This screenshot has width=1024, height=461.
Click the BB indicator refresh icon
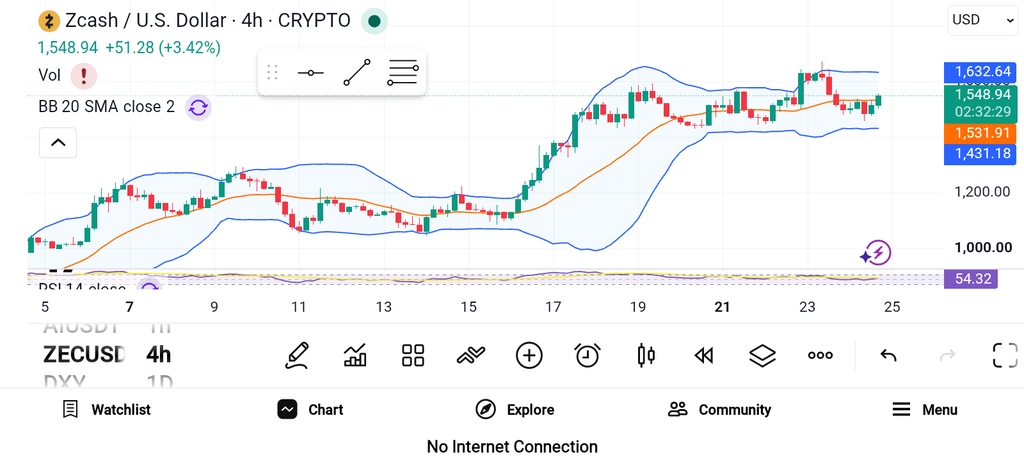pyautogui.click(x=198, y=107)
